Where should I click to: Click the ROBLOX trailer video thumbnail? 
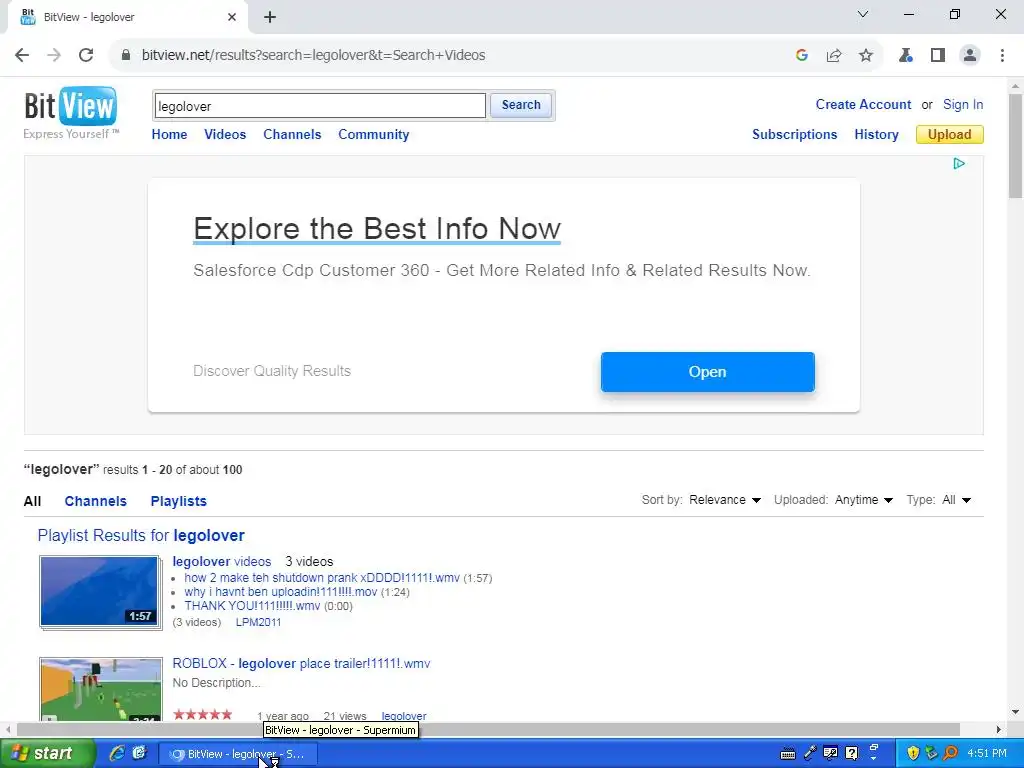(x=101, y=690)
